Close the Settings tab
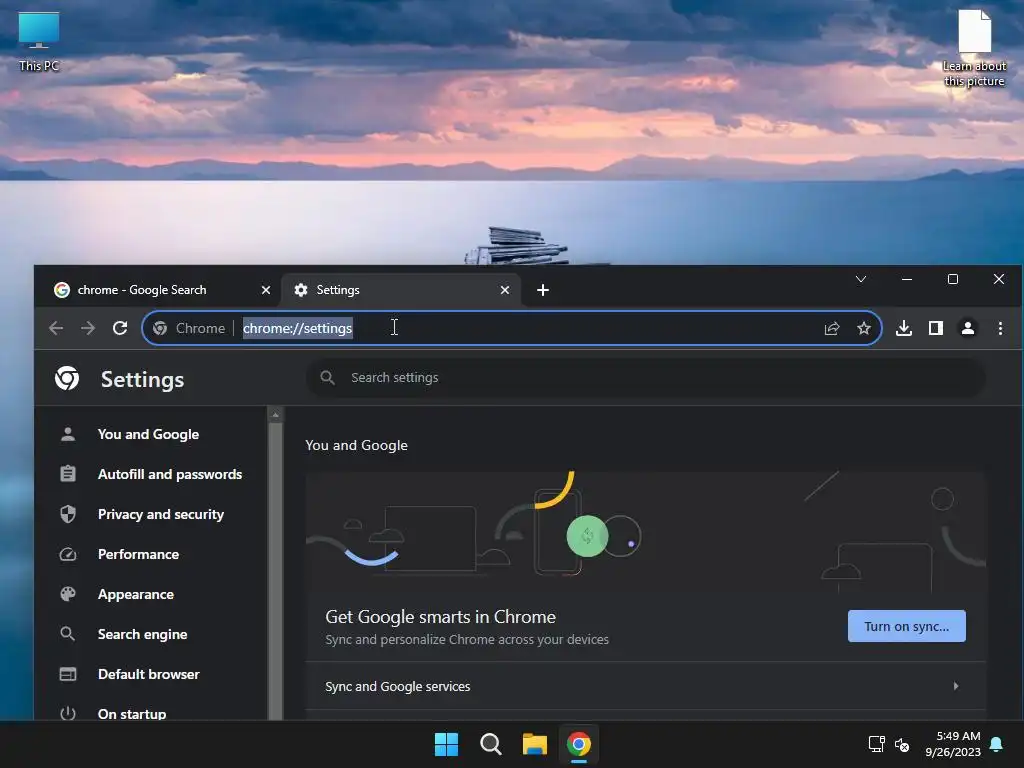 (x=505, y=290)
